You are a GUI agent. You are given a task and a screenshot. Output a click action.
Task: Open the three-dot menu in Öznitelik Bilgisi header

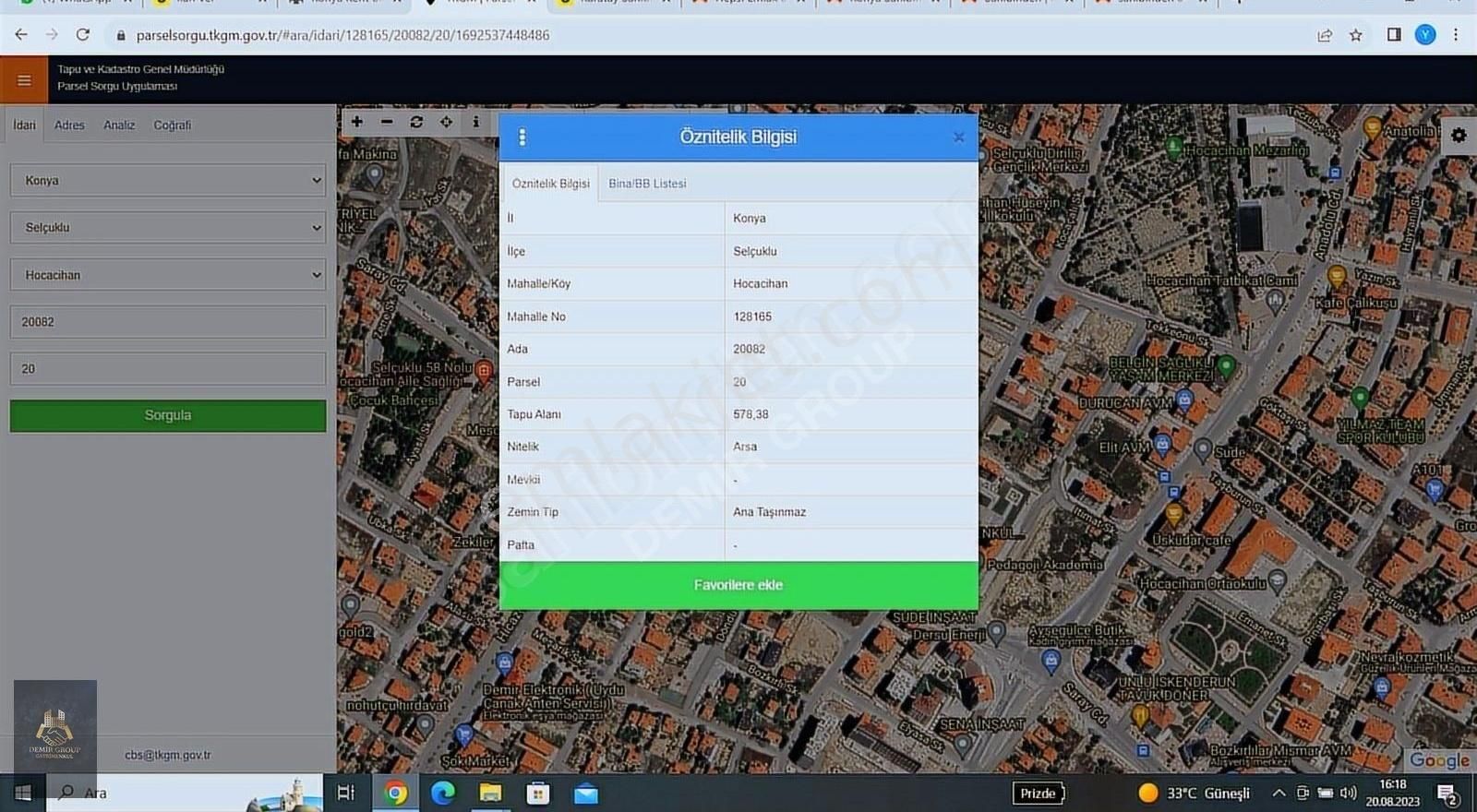(522, 137)
